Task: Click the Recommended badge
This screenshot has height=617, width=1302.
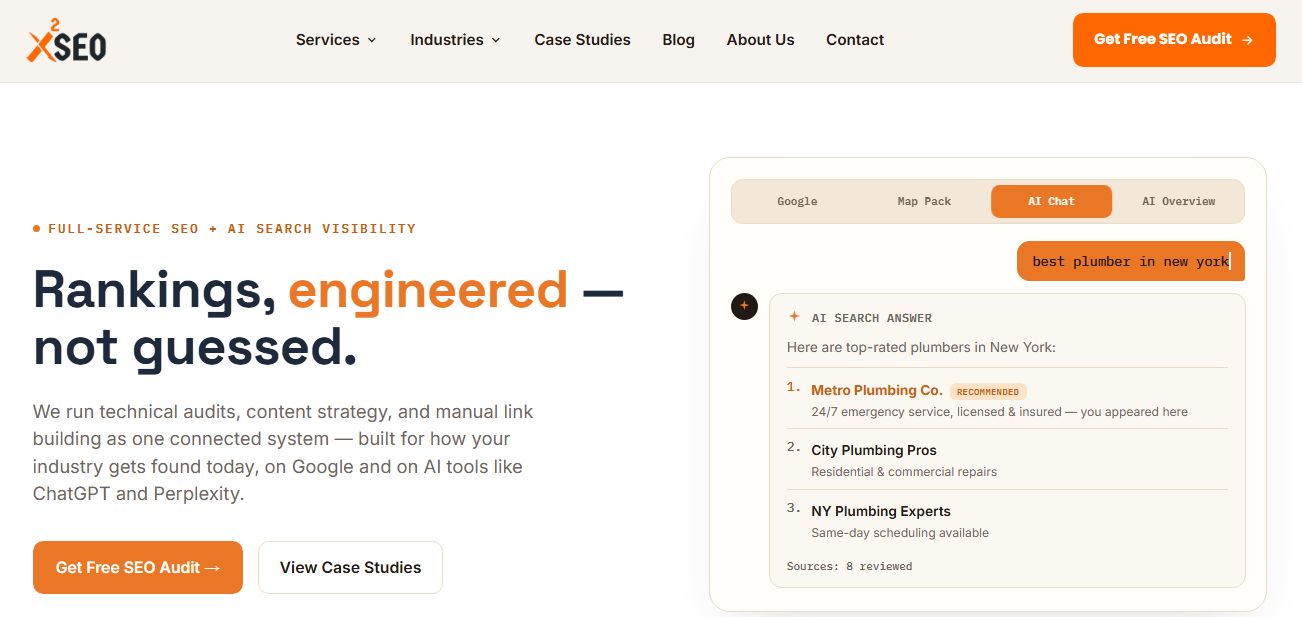Action: point(988,392)
